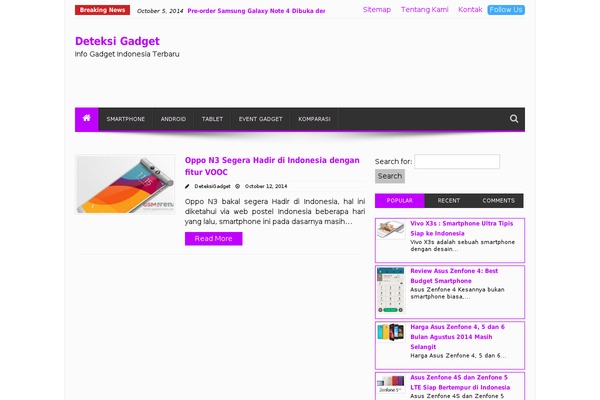Click the Vivo X3s adalah sebuah excerpt
The image size is (600, 400).
click(462, 245)
